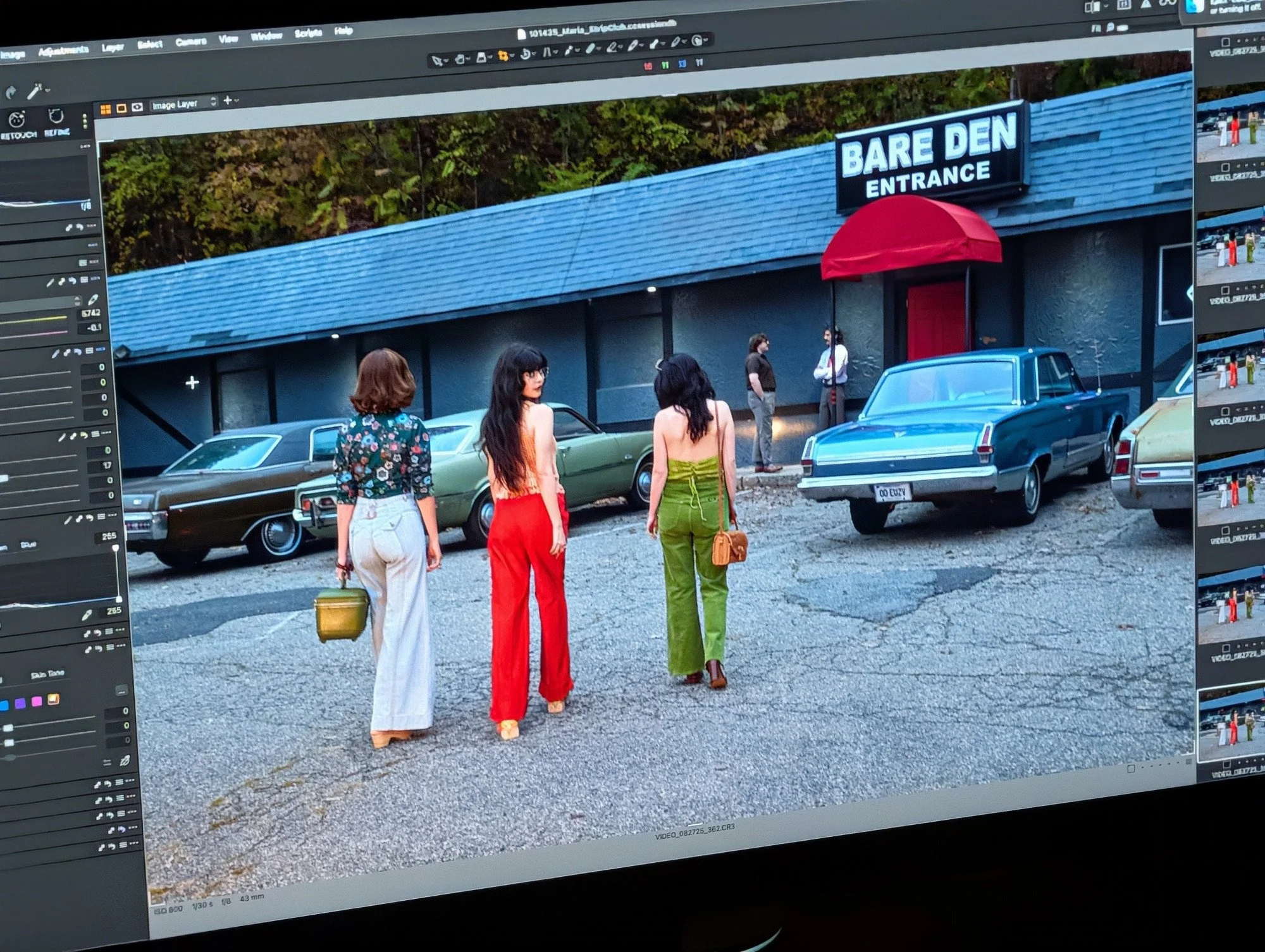Open the three-dot color editor options

[x=121, y=690]
